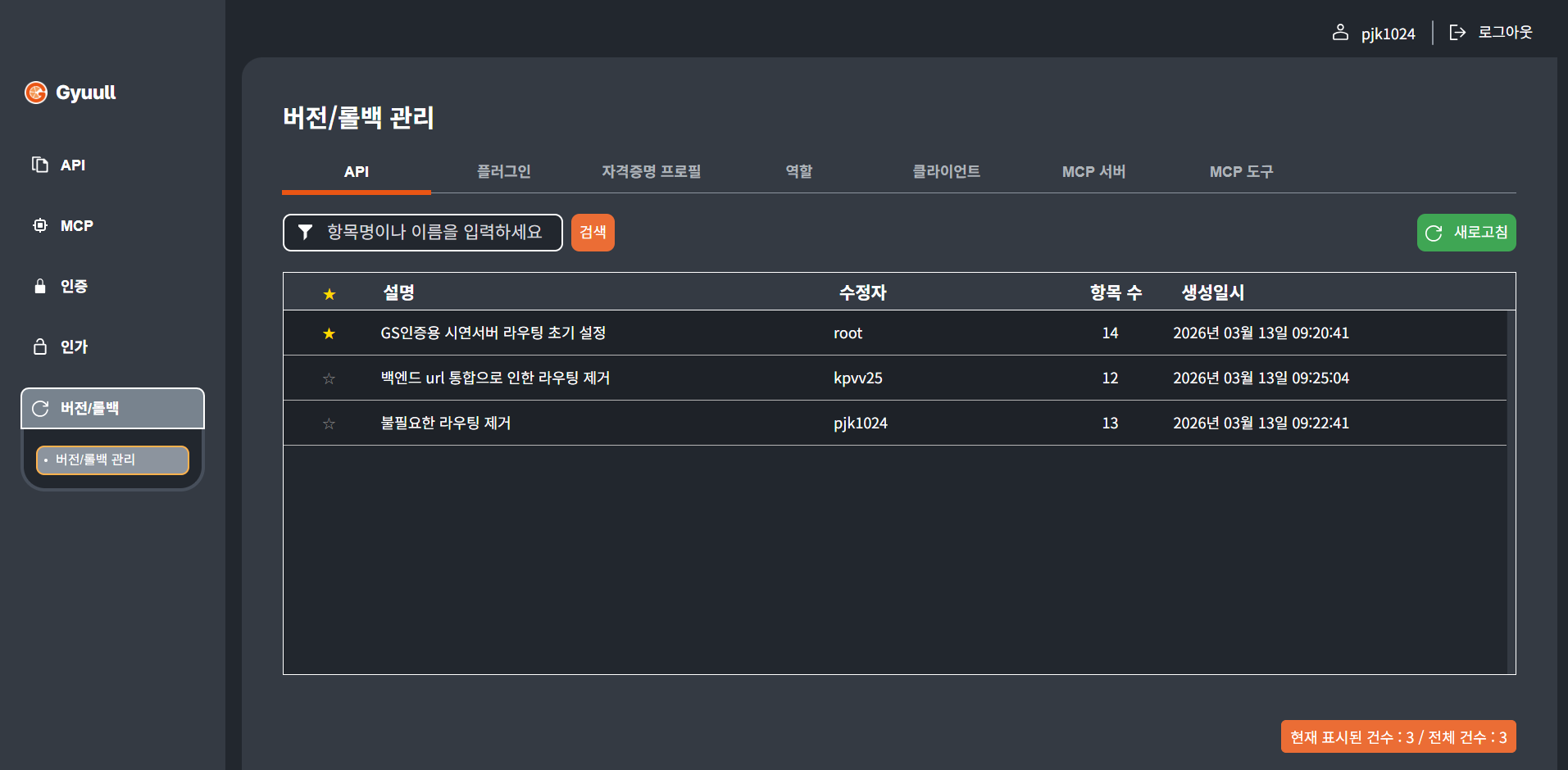Collapse the 버전/롤백 sidebar section
1568x770 pixels.
click(x=112, y=408)
